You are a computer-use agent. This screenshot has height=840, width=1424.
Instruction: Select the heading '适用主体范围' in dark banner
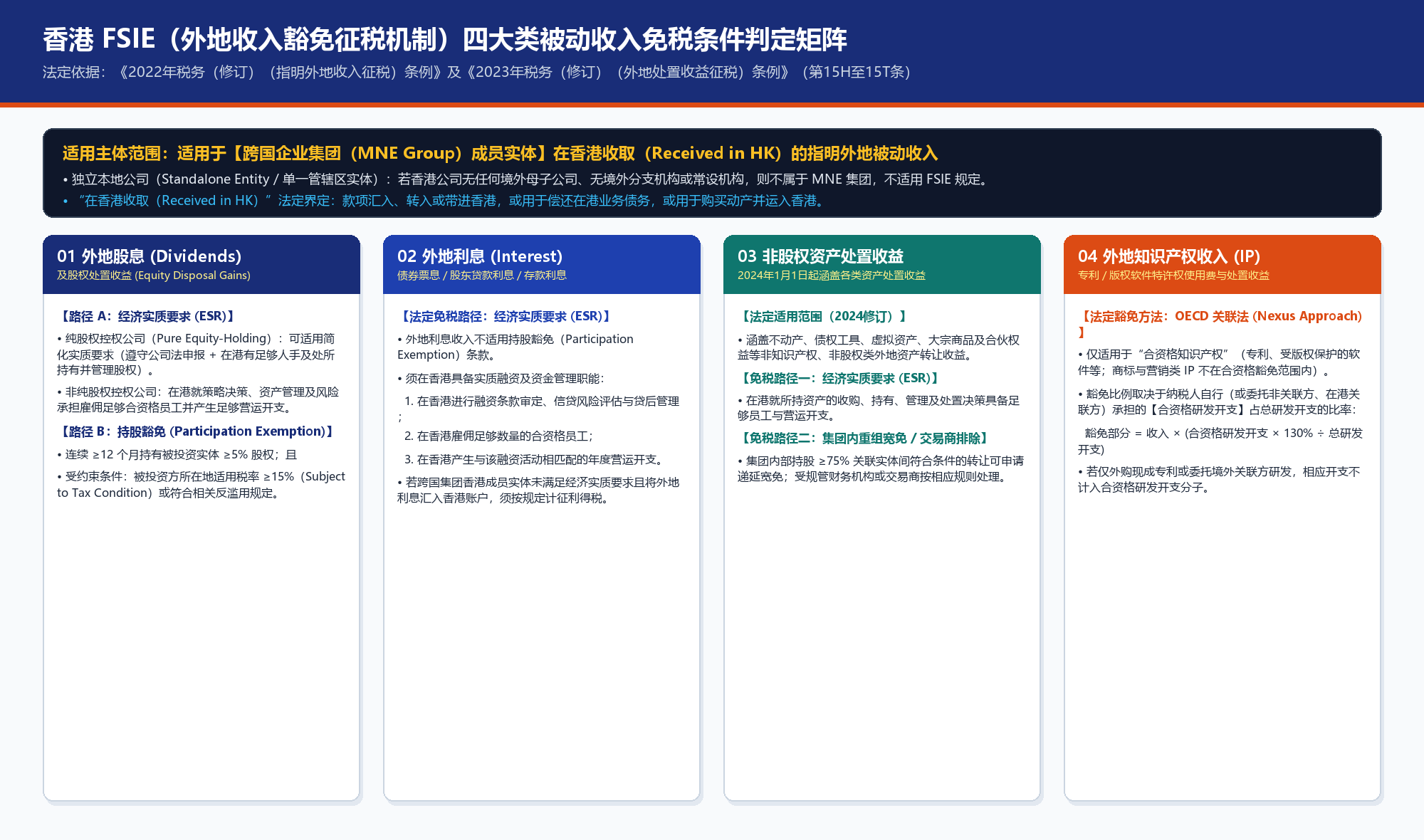(500, 153)
